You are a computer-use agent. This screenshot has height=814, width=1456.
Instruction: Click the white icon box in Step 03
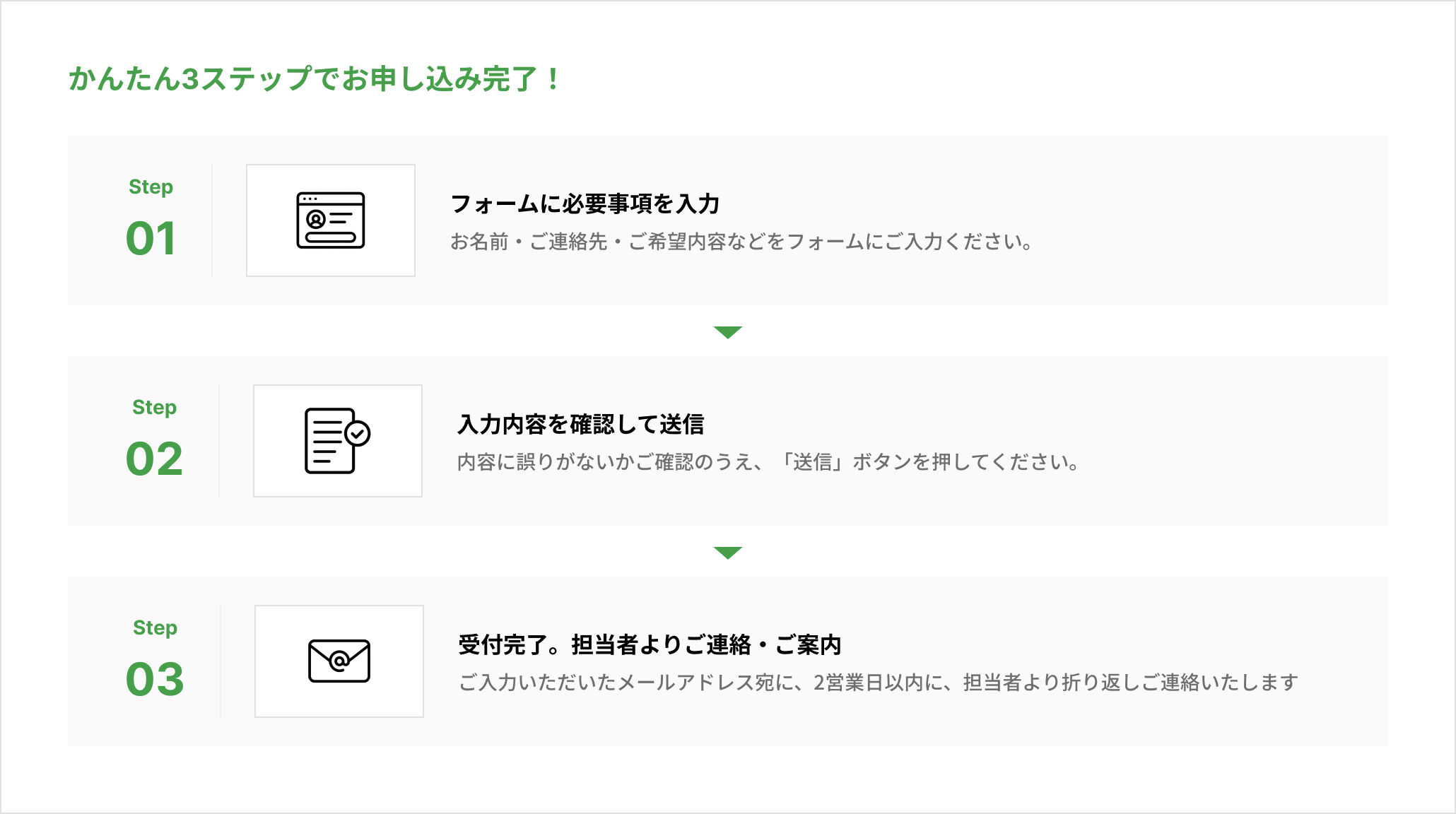pyautogui.click(x=339, y=661)
